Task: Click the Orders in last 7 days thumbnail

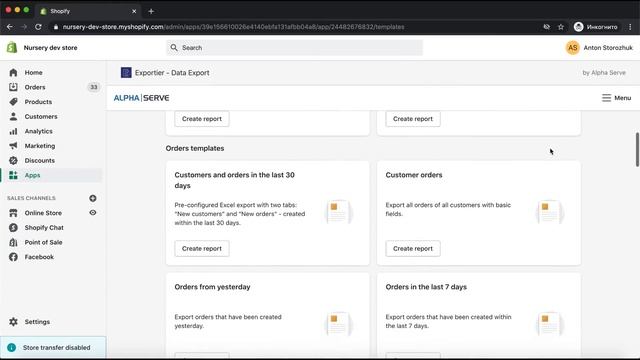Action: pyautogui.click(x=549, y=324)
